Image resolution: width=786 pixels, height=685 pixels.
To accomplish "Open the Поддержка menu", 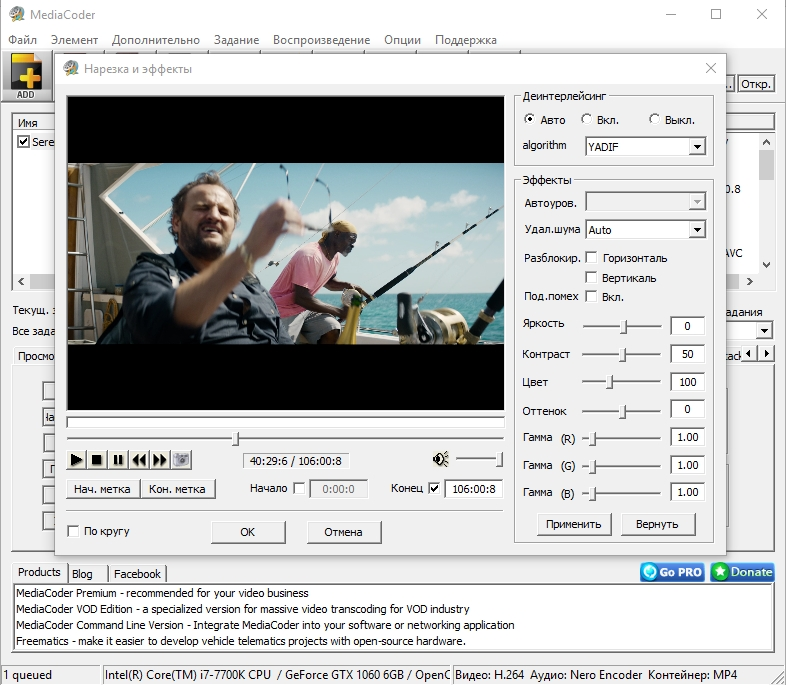I will (x=466, y=40).
